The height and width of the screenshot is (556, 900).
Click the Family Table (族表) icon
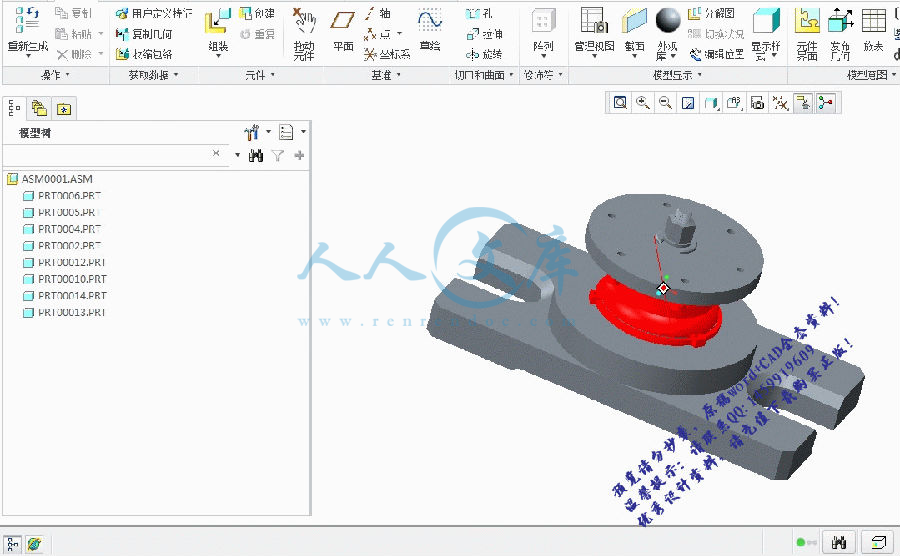(x=874, y=21)
